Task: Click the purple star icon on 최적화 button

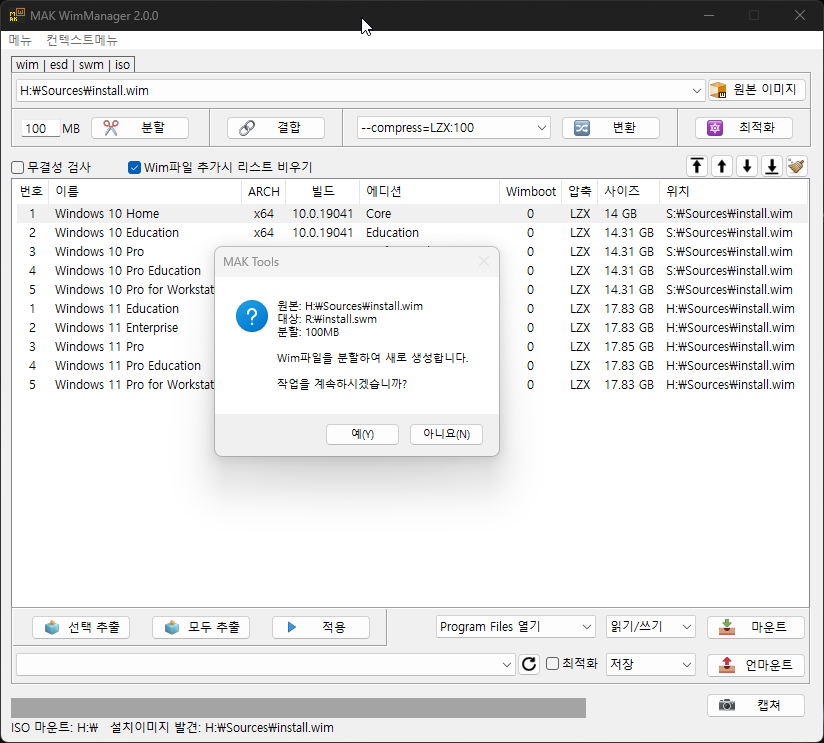Action: click(x=715, y=128)
